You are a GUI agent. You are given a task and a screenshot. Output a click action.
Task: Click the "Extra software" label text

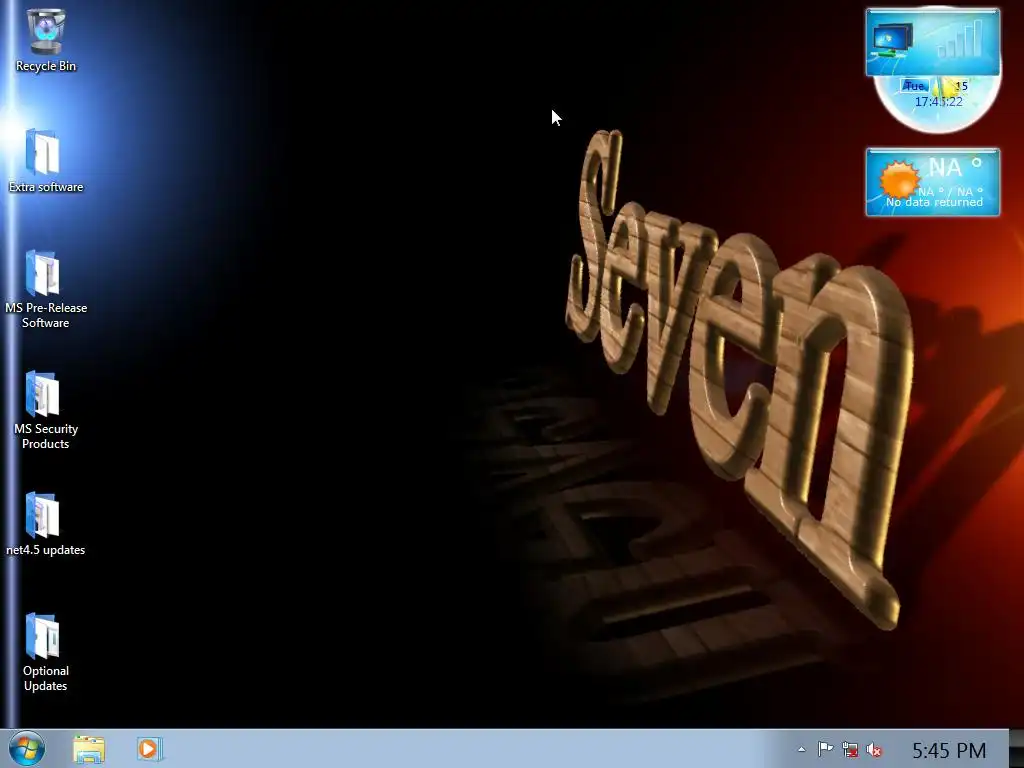click(x=46, y=187)
